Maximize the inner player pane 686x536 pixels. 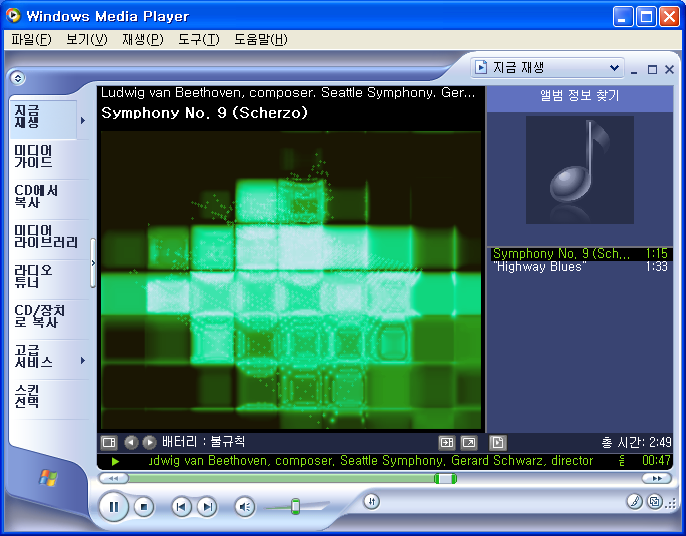point(652,70)
